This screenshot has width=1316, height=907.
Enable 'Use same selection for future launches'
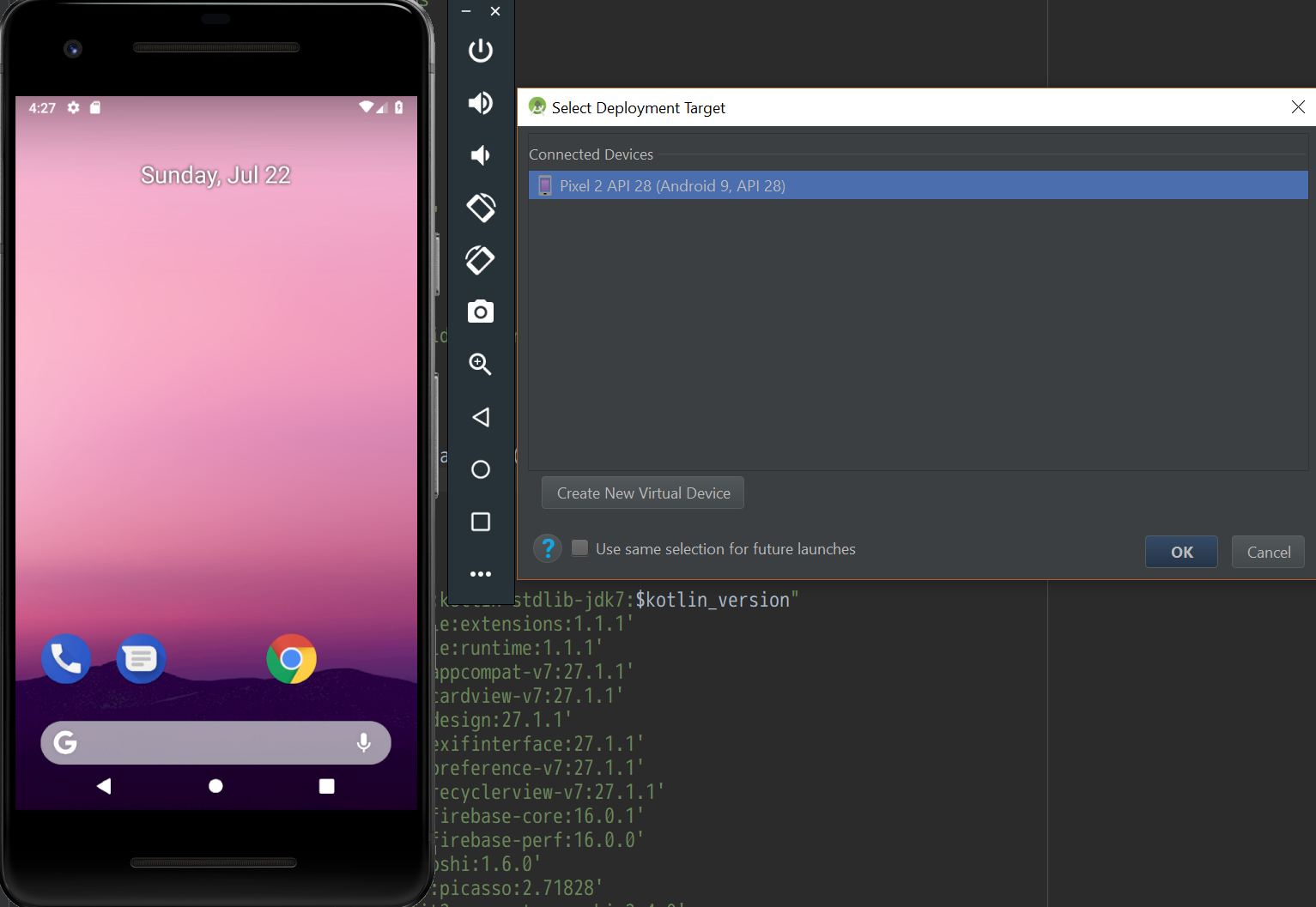tap(579, 547)
